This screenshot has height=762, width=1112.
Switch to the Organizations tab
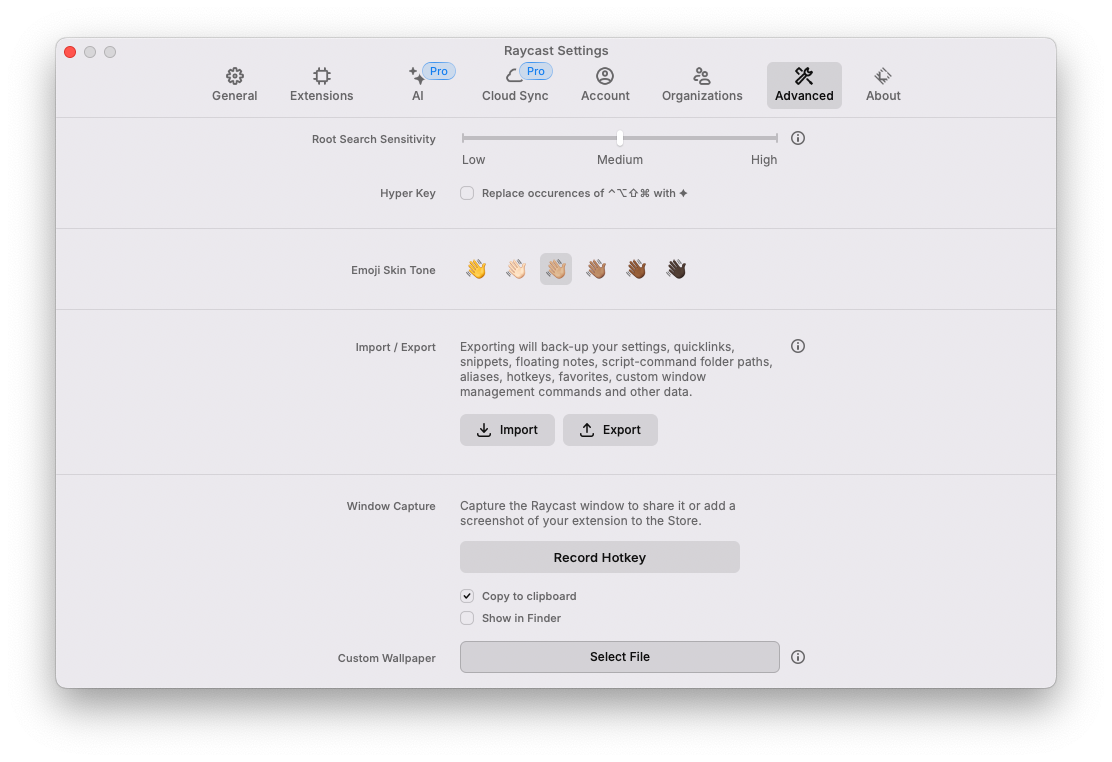tap(702, 85)
